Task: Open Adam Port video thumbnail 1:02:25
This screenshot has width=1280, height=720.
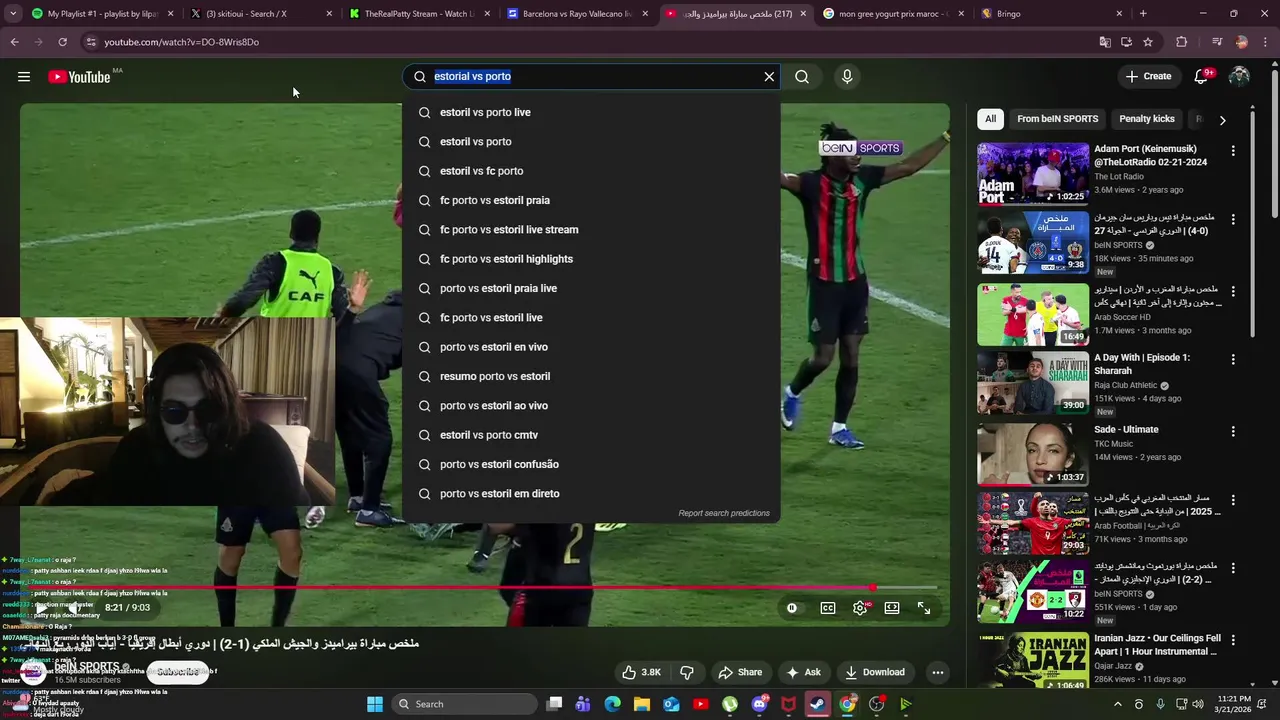Action: pyautogui.click(x=1033, y=174)
